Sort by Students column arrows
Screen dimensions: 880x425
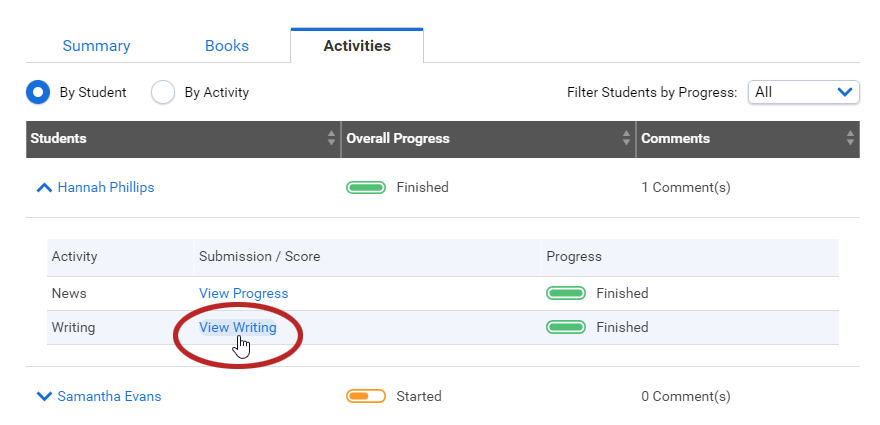(331, 138)
